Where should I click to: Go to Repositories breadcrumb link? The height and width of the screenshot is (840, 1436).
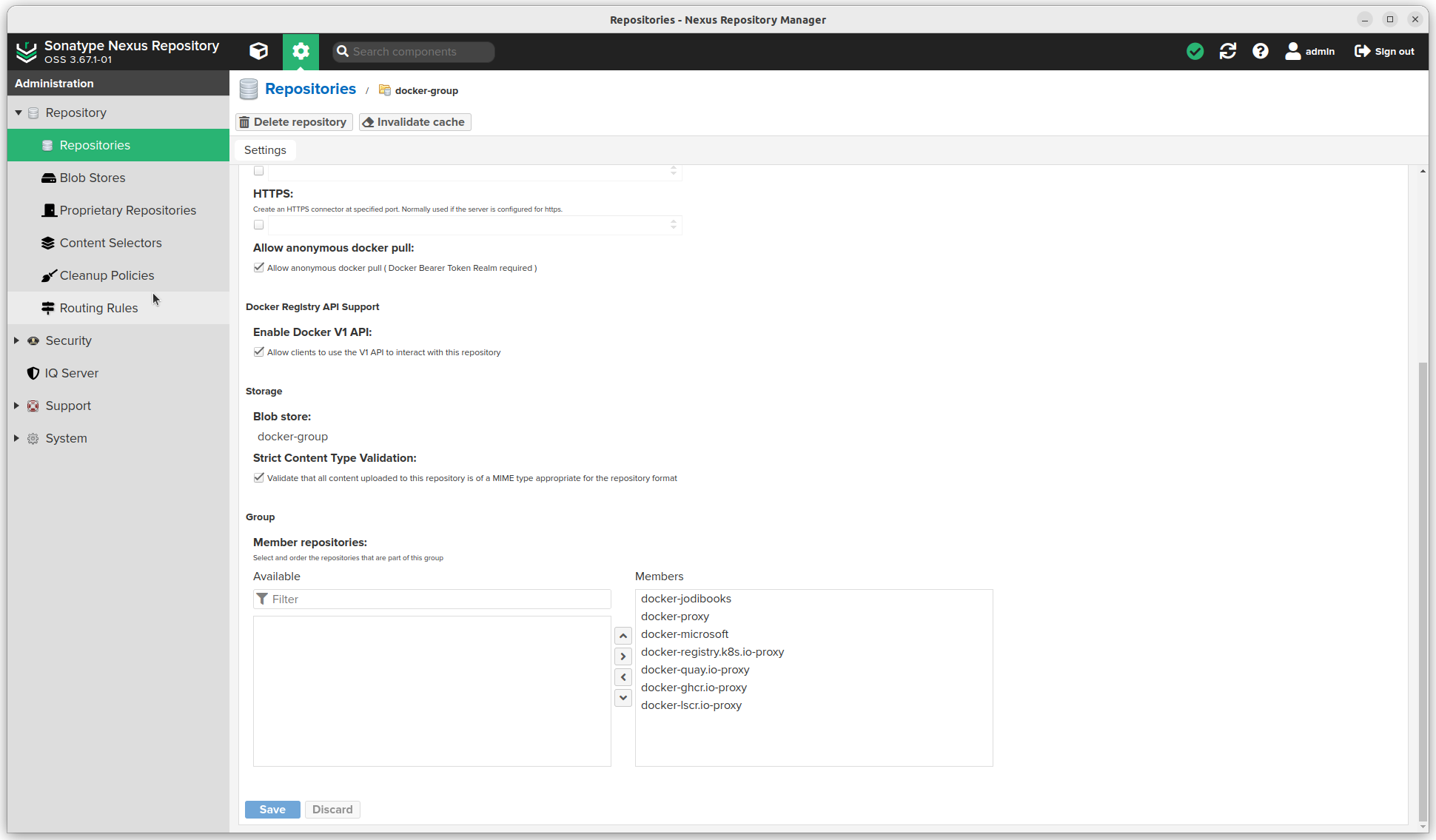[x=310, y=89]
